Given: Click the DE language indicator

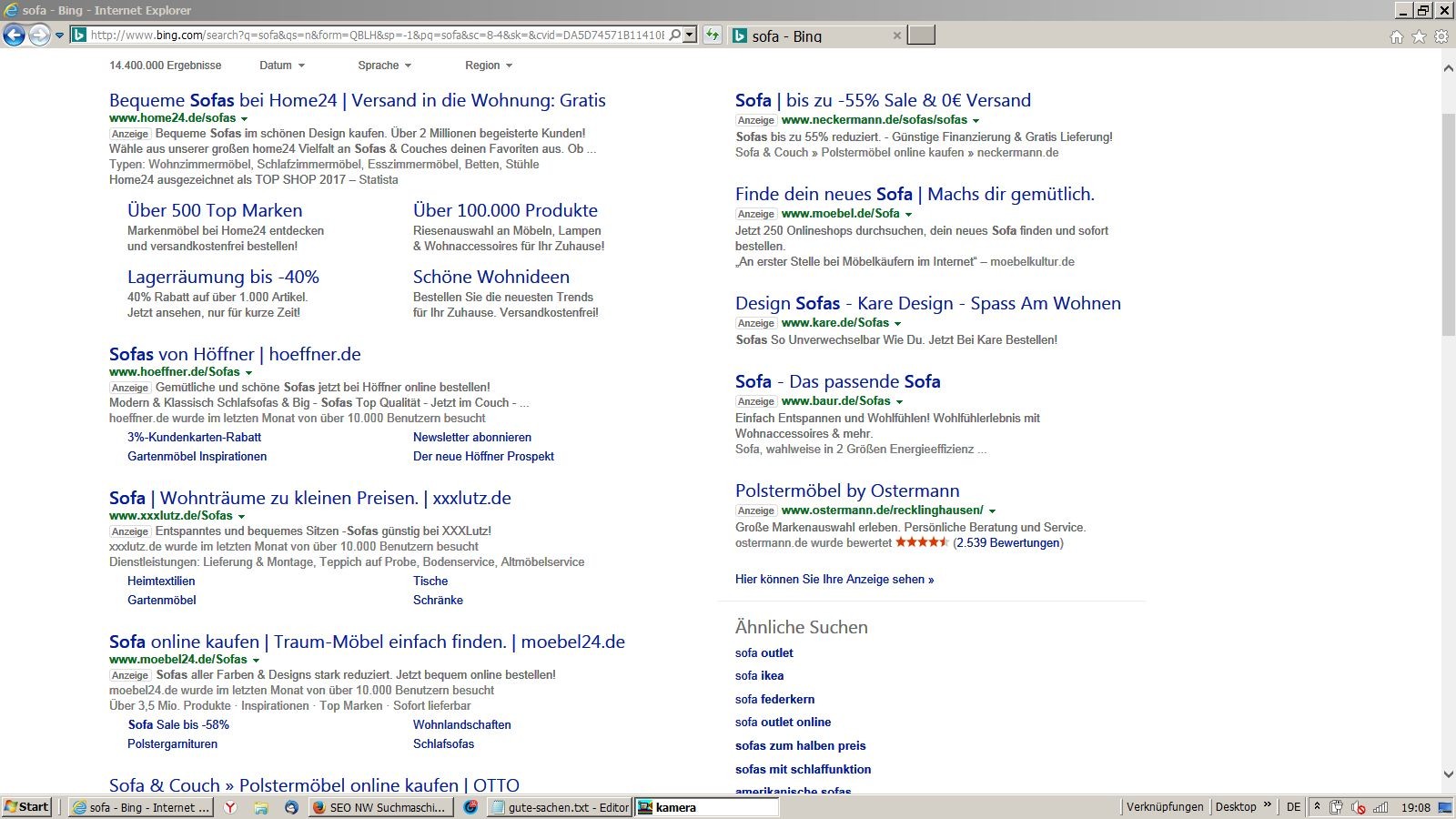Looking at the screenshot, I should tap(1293, 807).
